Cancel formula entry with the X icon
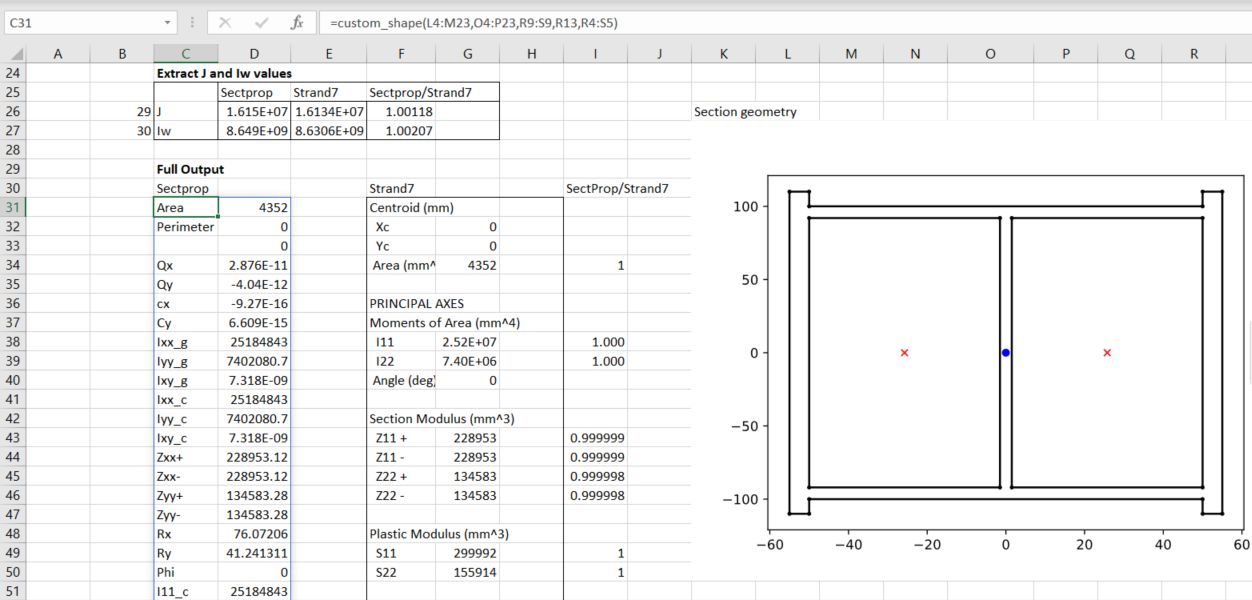Screen dimensions: 1252x600 click(225, 20)
